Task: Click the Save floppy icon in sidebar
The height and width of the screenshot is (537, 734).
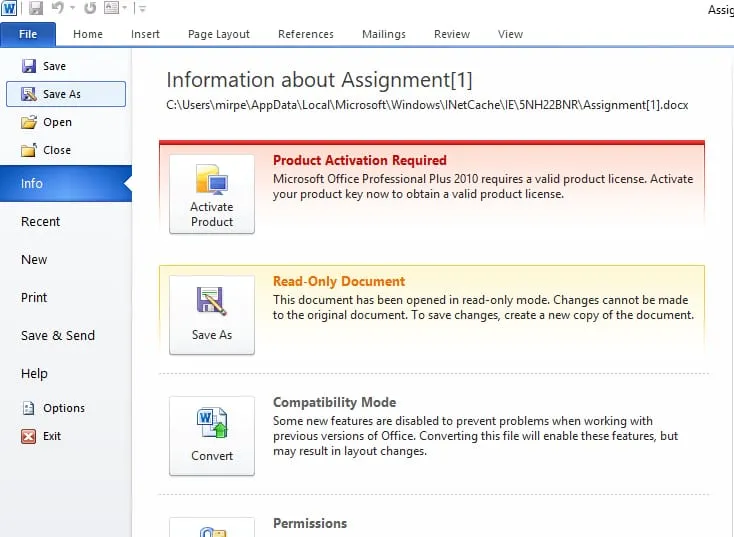Action: click(29, 66)
